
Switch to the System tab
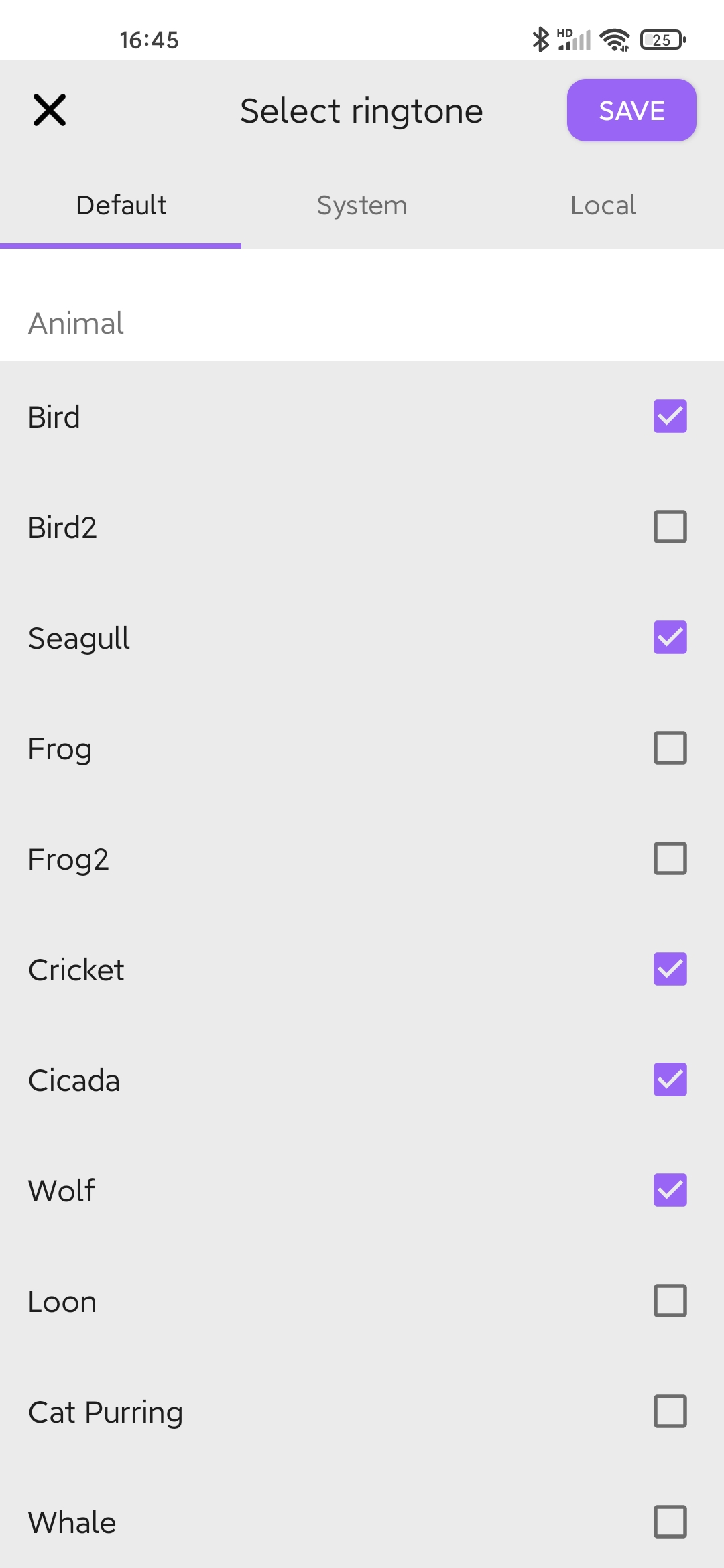coord(362,206)
